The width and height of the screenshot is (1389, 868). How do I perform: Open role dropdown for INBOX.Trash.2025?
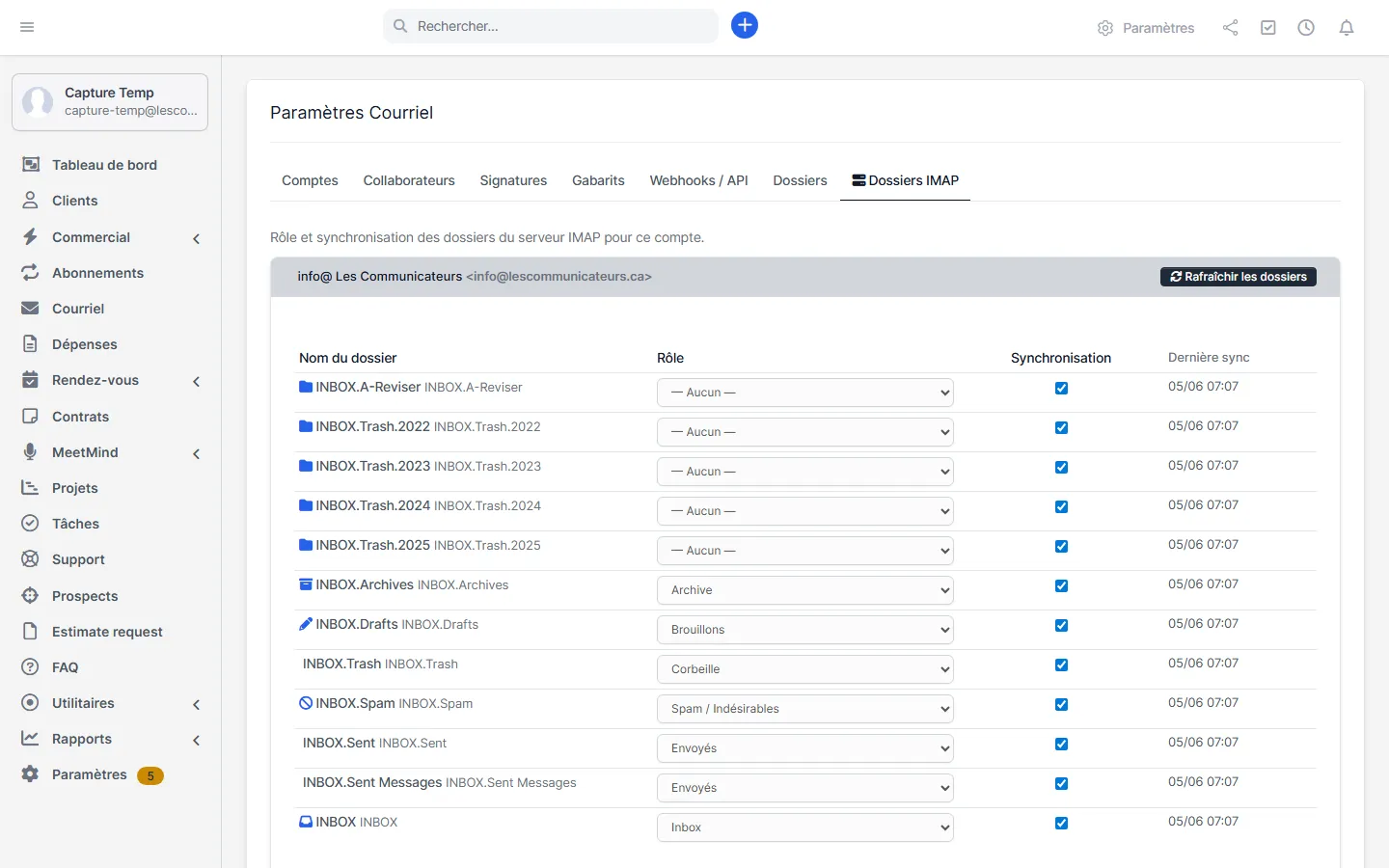tap(805, 551)
